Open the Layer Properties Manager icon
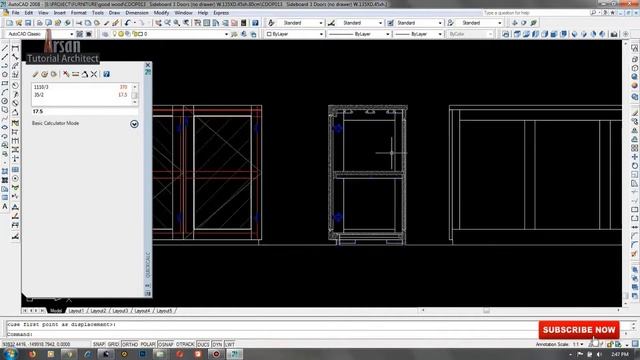Screen dimensions: 640x360 (x=105, y=34)
